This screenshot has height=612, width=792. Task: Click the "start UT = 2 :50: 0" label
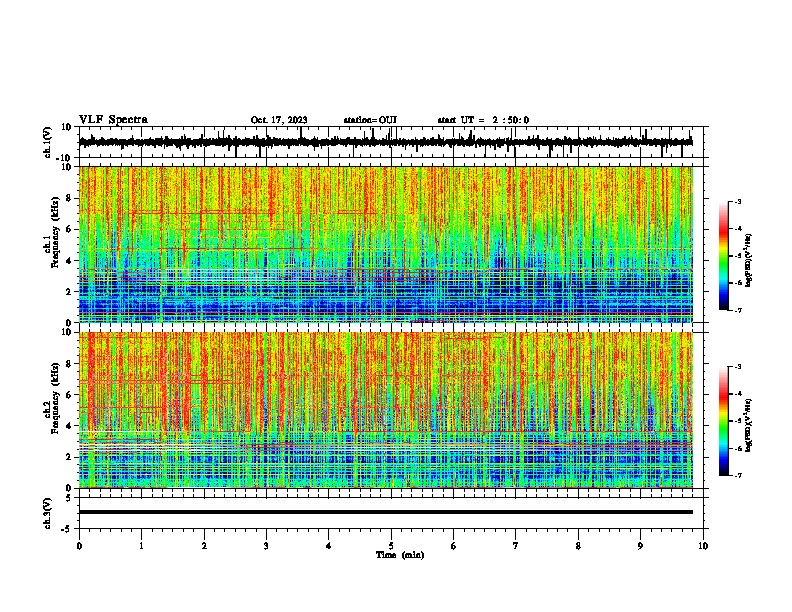tap(483, 120)
